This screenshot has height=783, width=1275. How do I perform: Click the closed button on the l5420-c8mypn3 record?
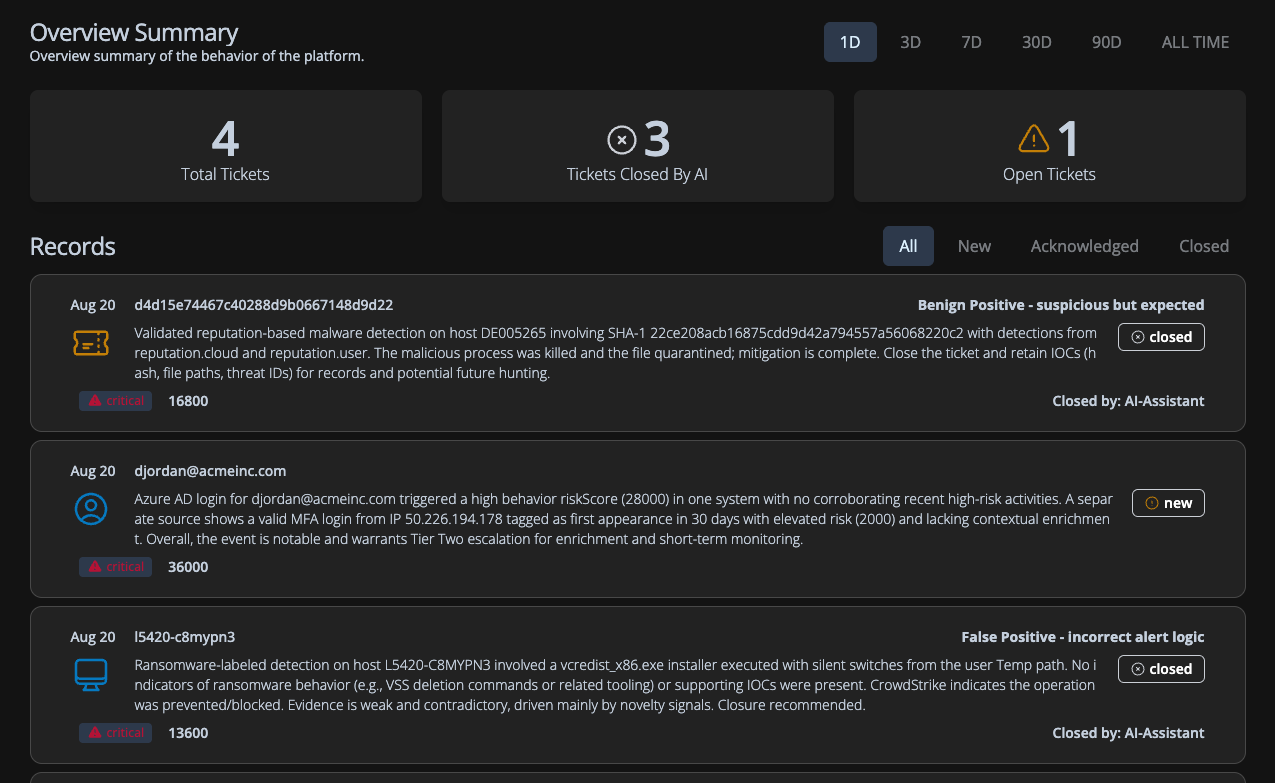[1161, 669]
